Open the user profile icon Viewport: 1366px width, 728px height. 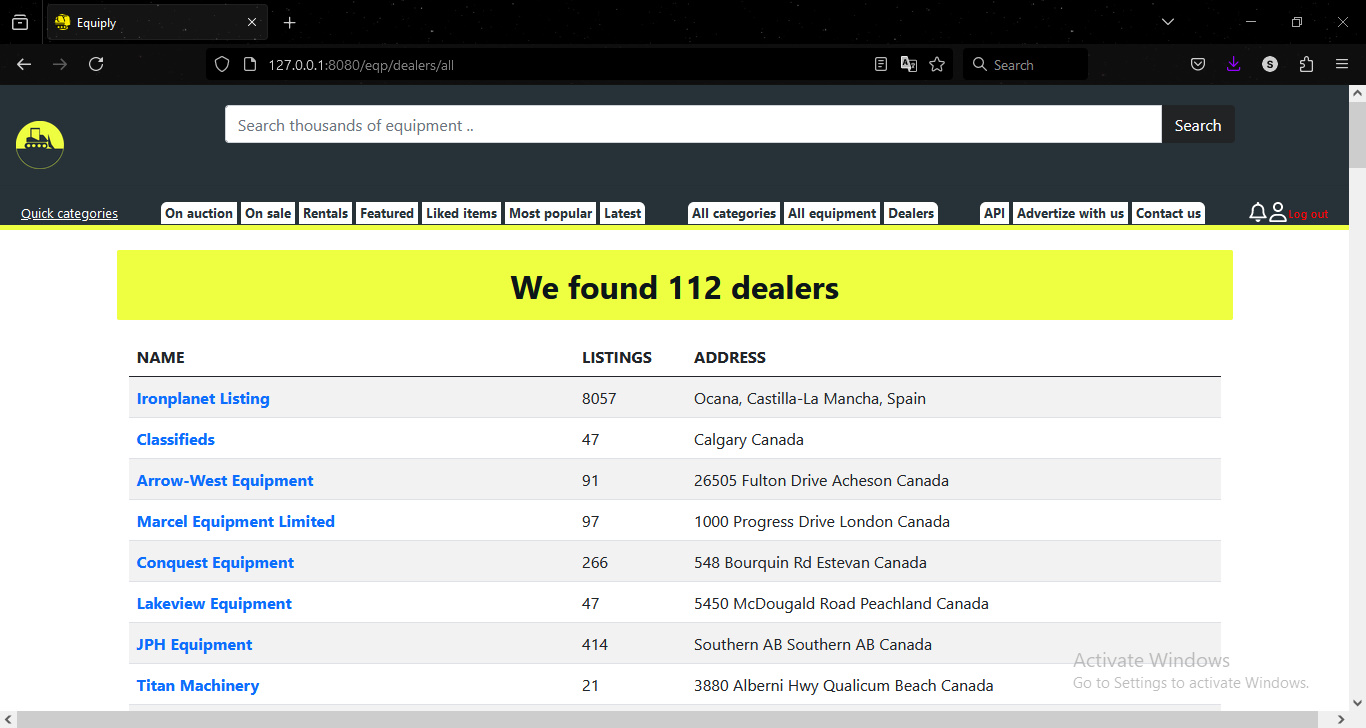[1277, 211]
